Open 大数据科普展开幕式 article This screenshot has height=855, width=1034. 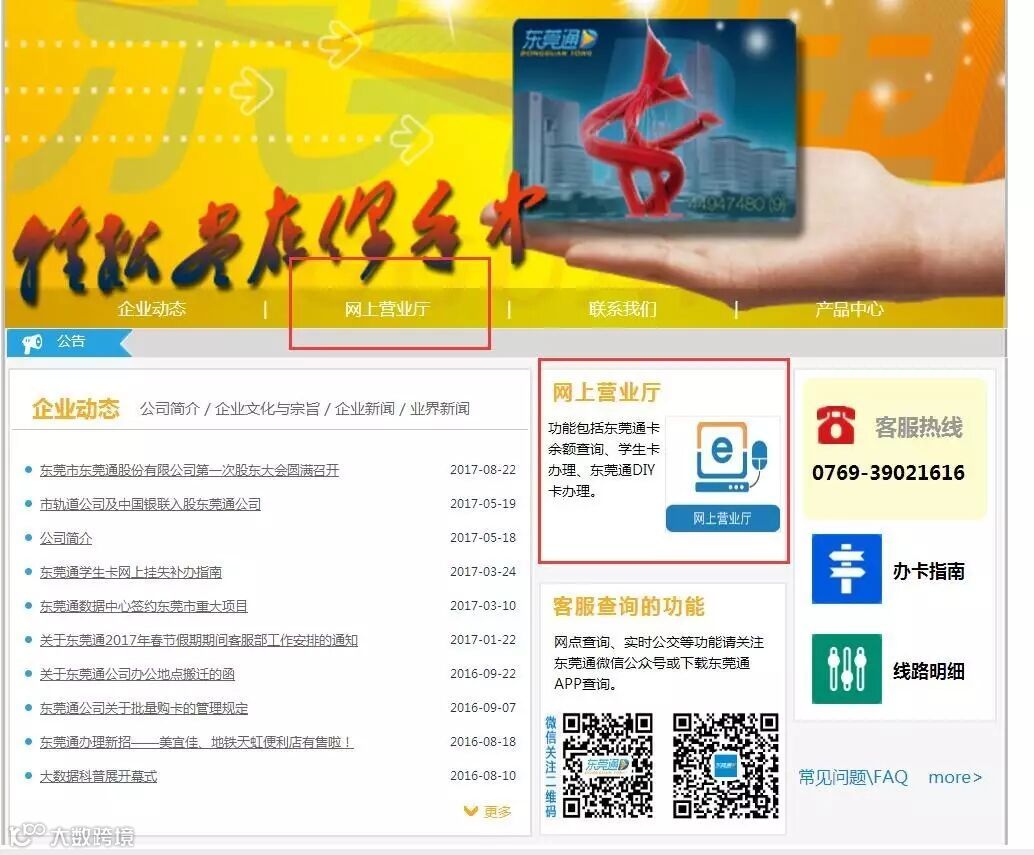pyautogui.click(x=98, y=776)
